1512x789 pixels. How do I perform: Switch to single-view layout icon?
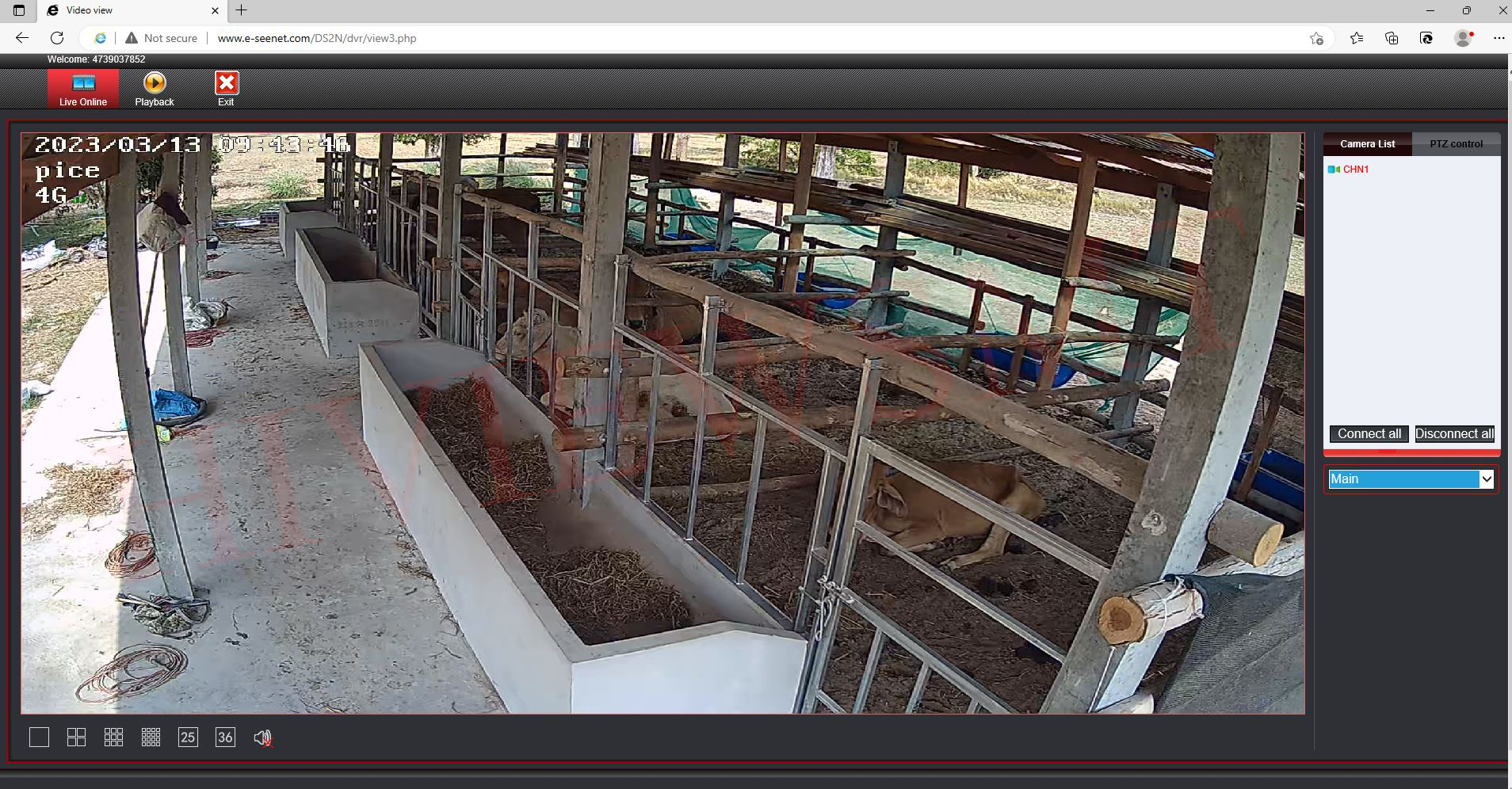coord(39,738)
